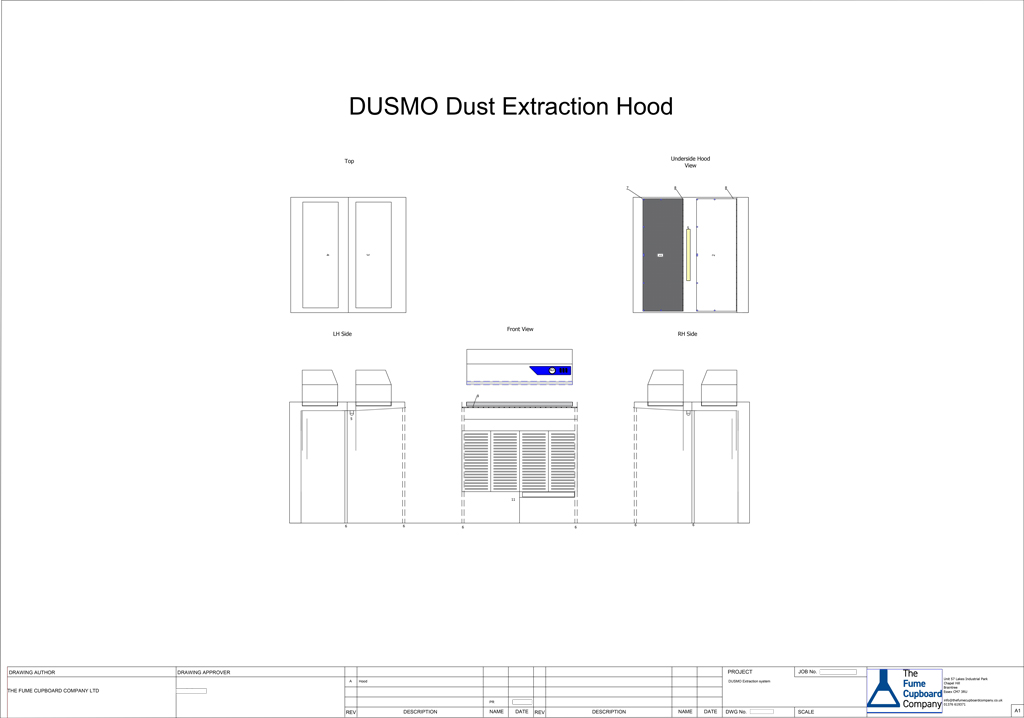The image size is (1024, 718).
Task: Click the blue flask logo icon
Action: tap(883, 689)
